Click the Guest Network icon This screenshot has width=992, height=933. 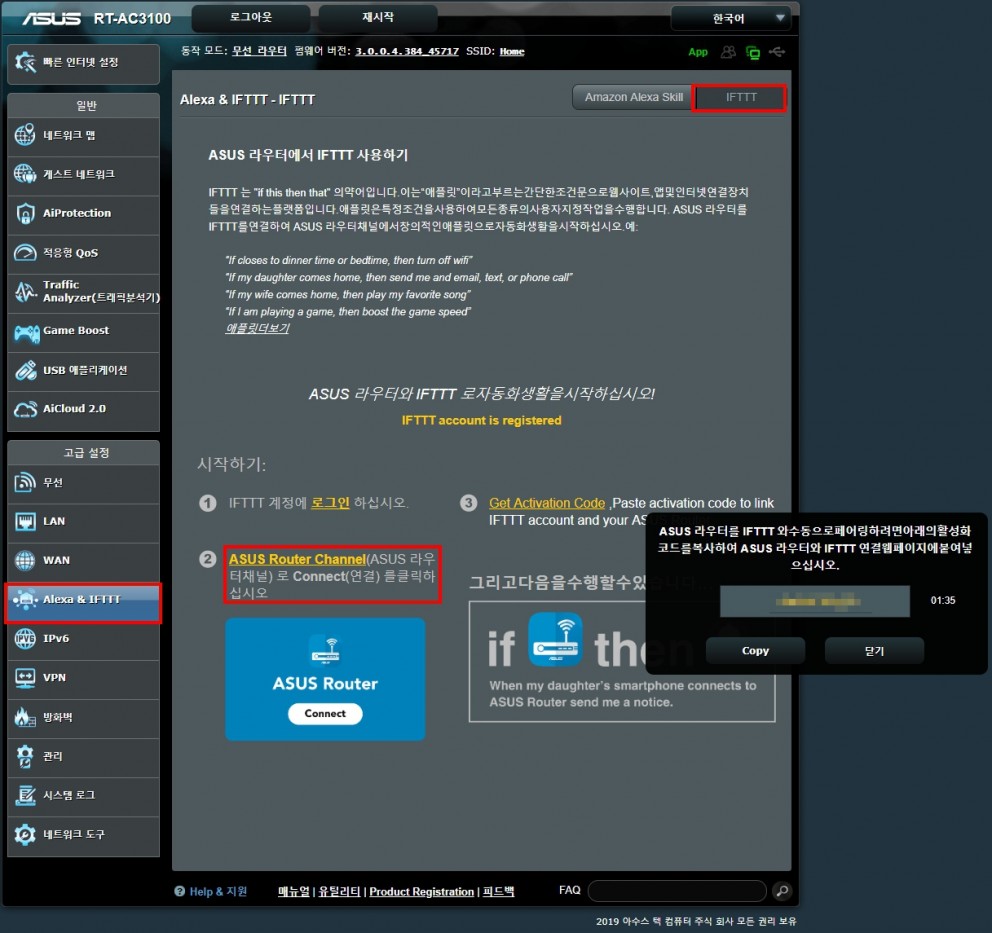click(x=25, y=174)
